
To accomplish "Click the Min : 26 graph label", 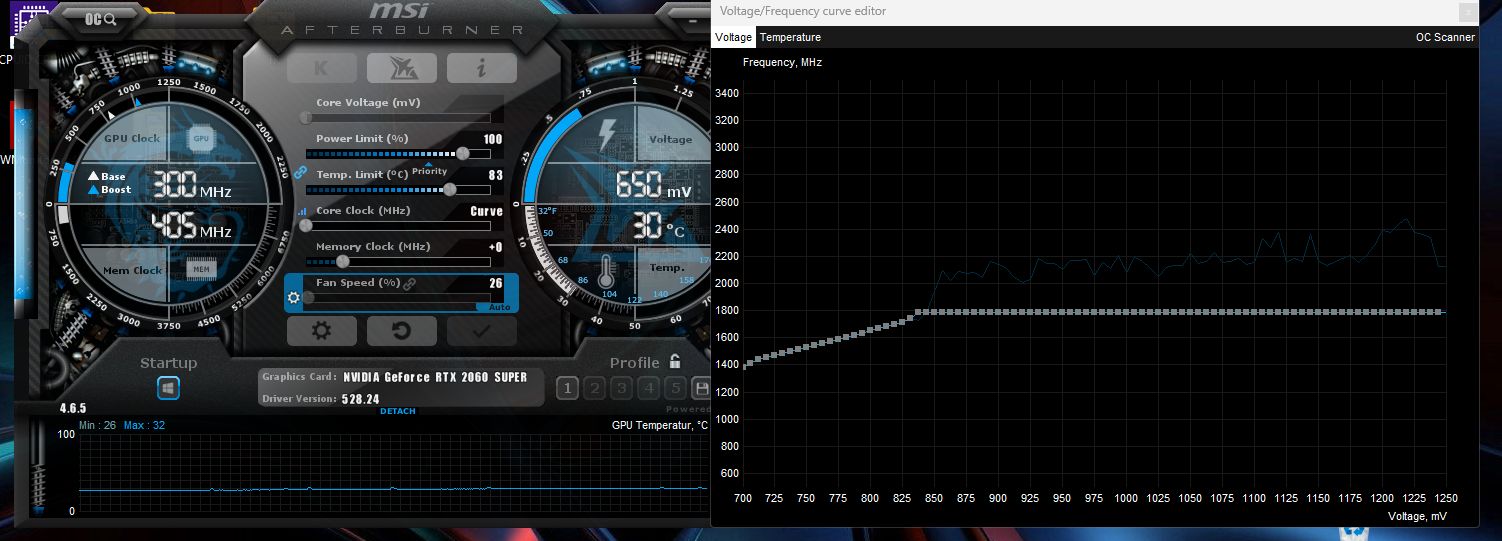I will [98, 425].
